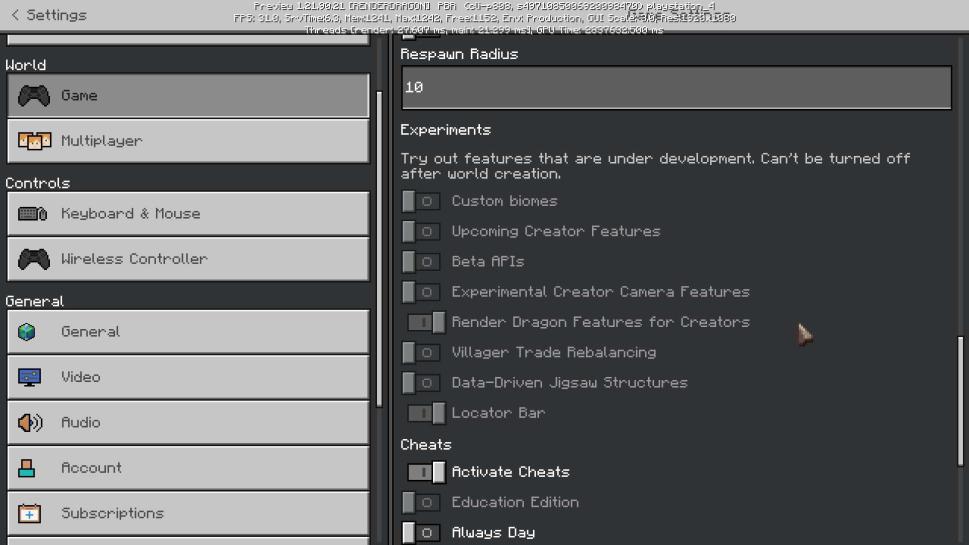
Task: Click the Audio speaker icon
Action: coord(30,423)
